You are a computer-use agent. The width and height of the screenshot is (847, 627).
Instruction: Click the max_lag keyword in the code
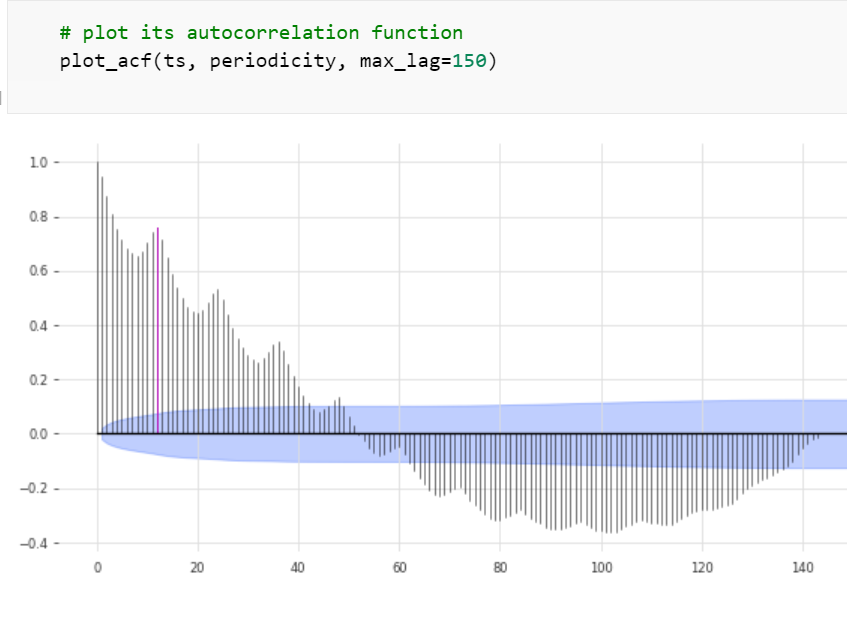coord(400,61)
